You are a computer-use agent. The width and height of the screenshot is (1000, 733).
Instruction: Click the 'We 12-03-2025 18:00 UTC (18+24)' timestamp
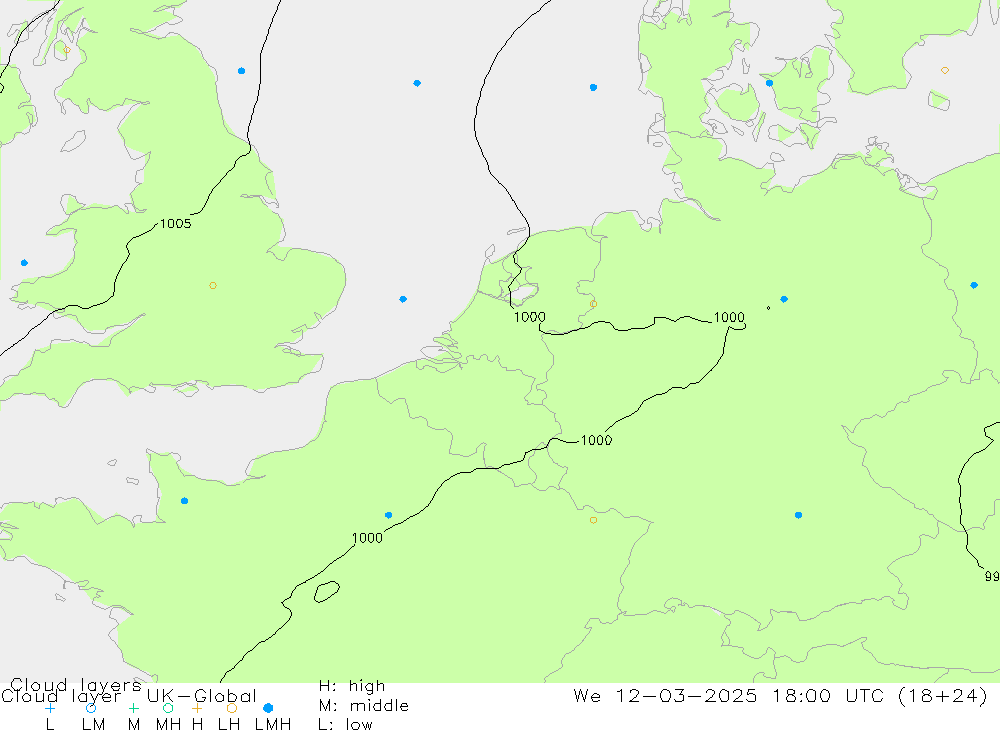tap(781, 695)
